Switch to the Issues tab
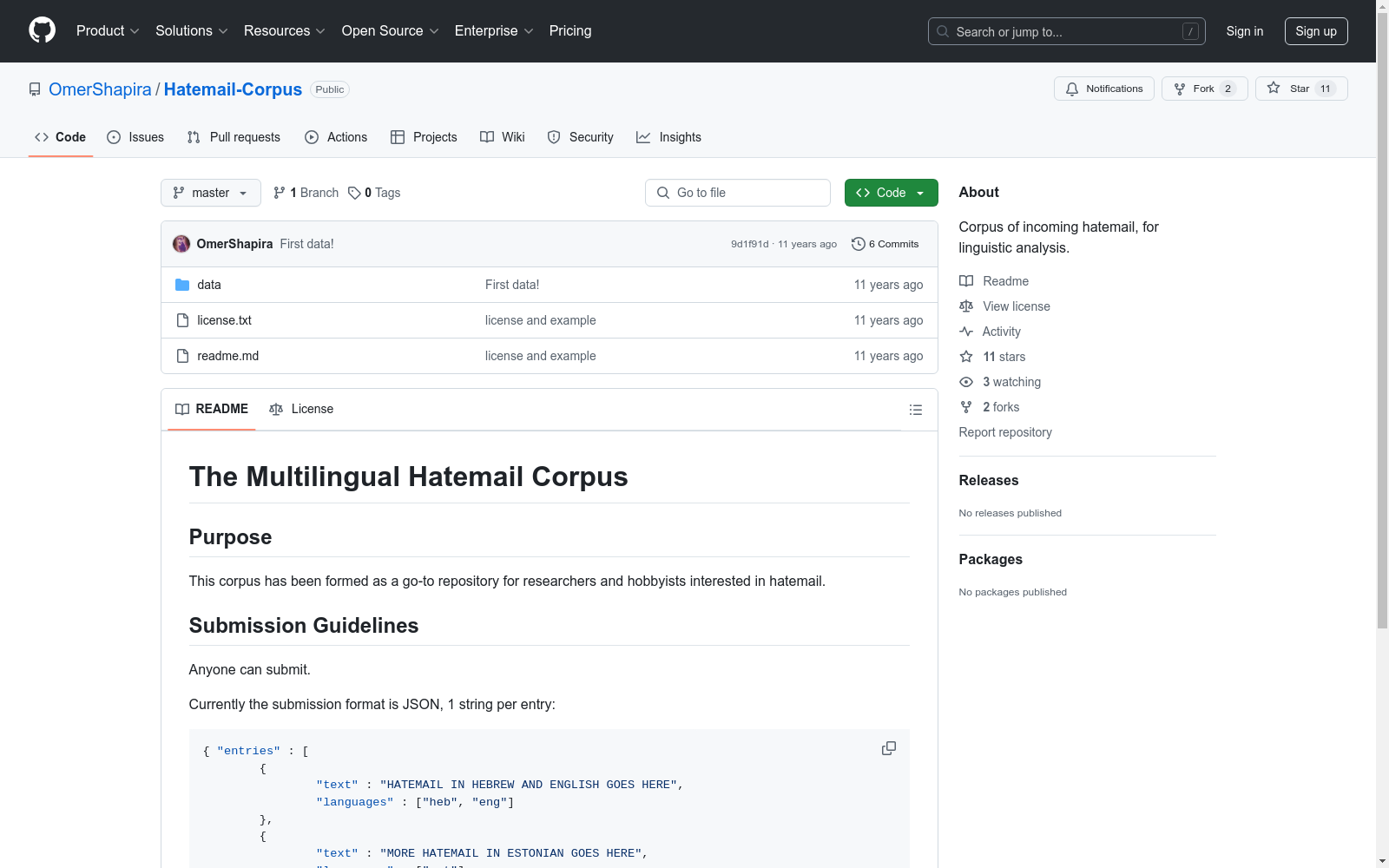The image size is (1389, 868). (x=135, y=137)
